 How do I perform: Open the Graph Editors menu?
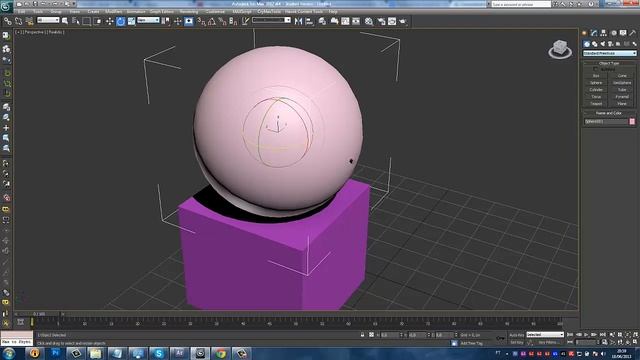coord(162,12)
